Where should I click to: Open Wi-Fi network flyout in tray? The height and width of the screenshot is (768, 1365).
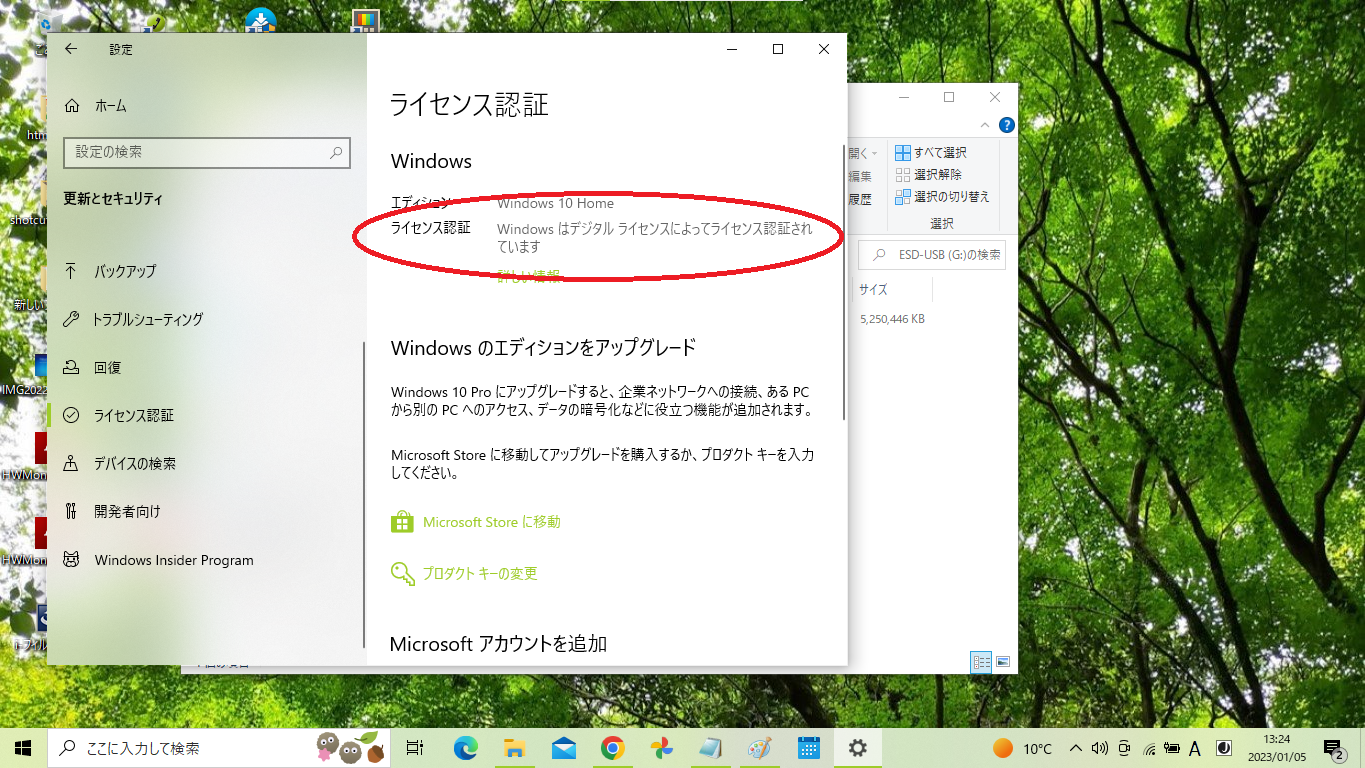(x=1148, y=748)
